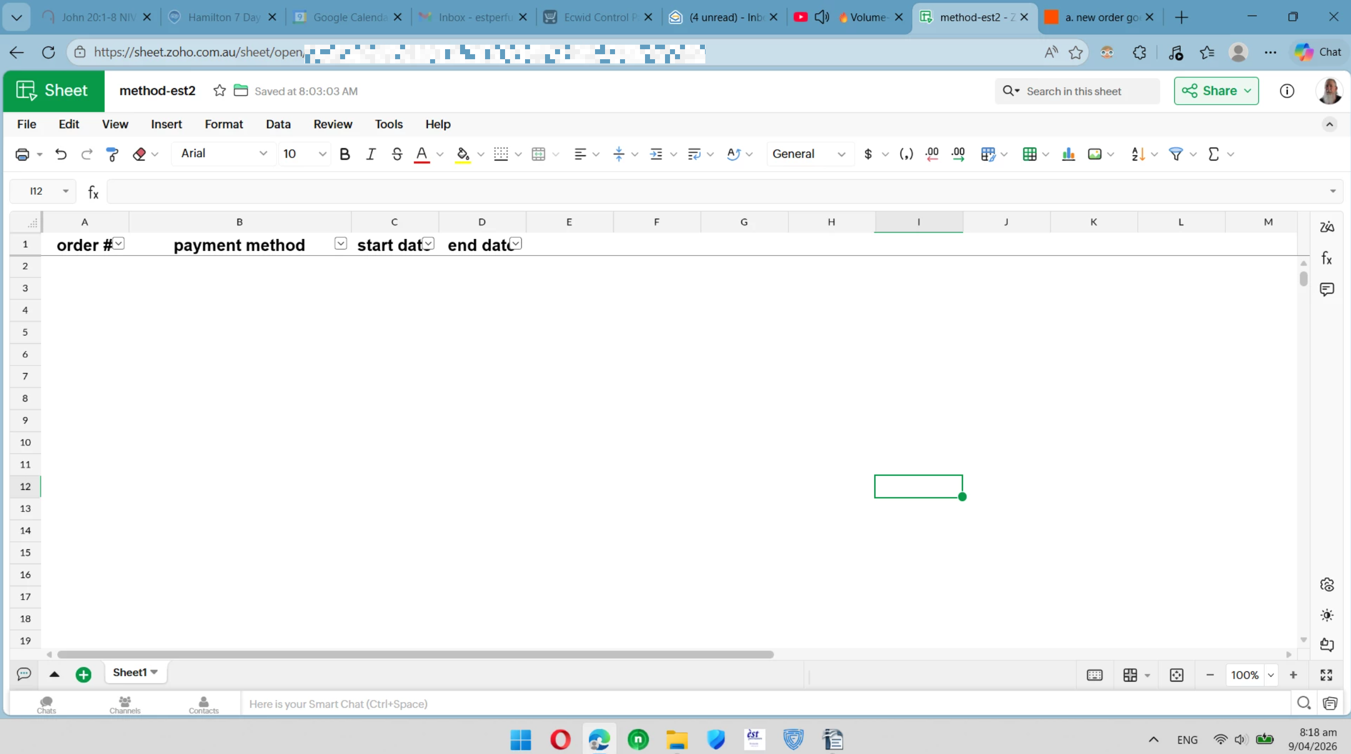Screen dimensions: 1351x754
Task: Open filter dropdown on order # header
Action: [118, 244]
